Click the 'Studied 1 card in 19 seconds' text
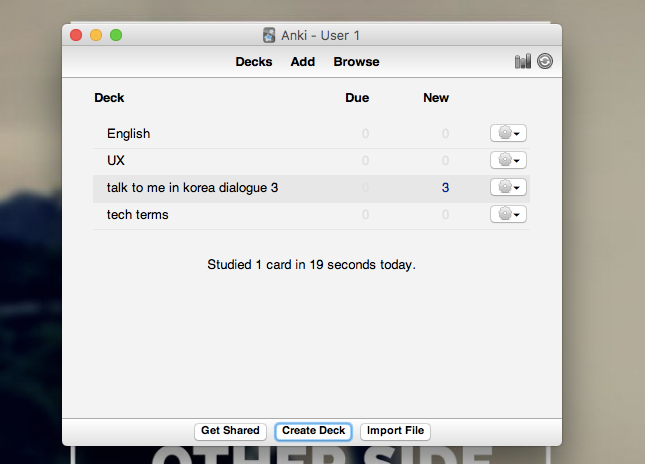 311,264
